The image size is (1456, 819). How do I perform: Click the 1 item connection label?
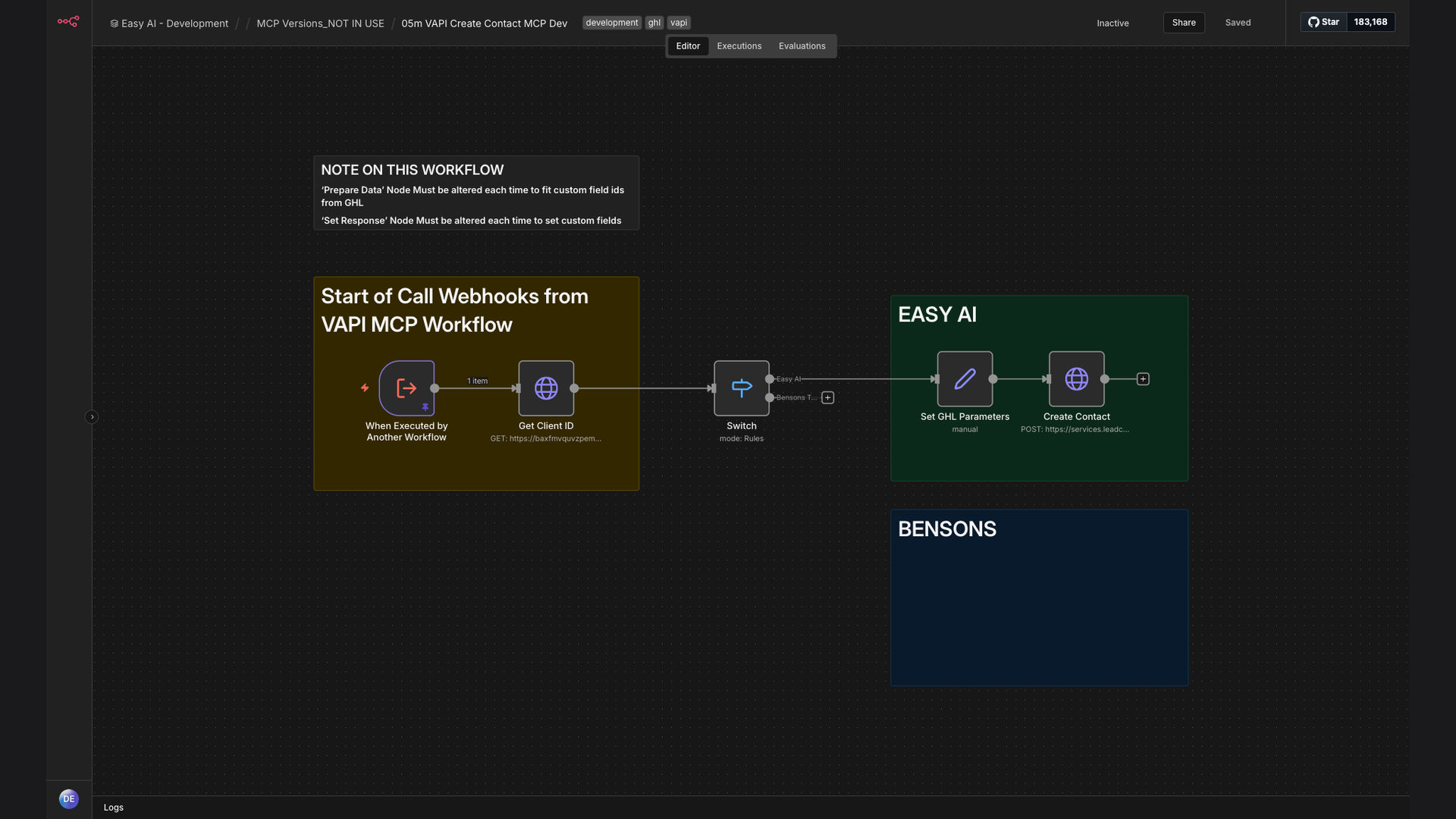(477, 381)
